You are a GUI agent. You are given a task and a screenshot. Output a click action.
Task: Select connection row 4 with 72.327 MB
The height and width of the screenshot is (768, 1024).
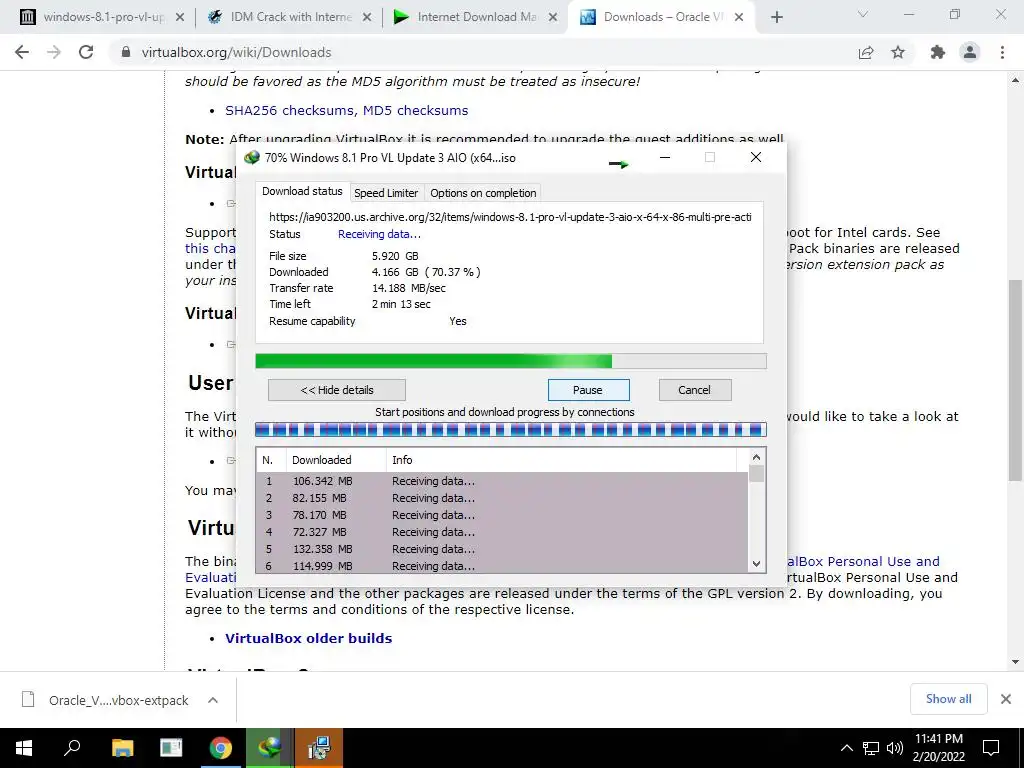coord(502,532)
